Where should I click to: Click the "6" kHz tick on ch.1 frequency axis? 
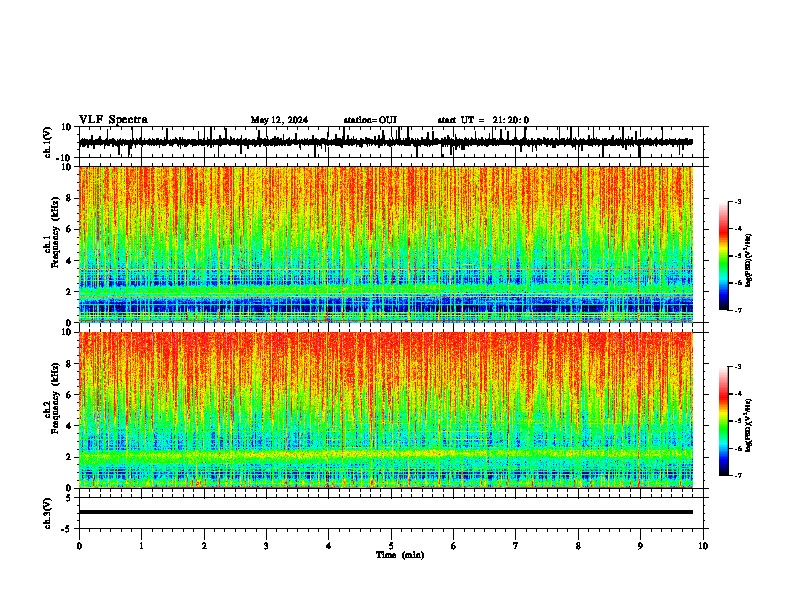click(x=69, y=229)
